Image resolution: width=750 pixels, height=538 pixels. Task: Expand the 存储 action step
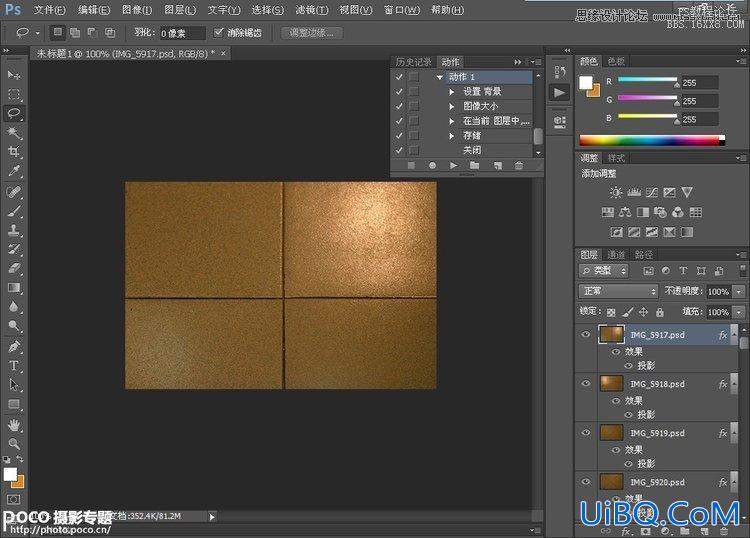point(452,136)
